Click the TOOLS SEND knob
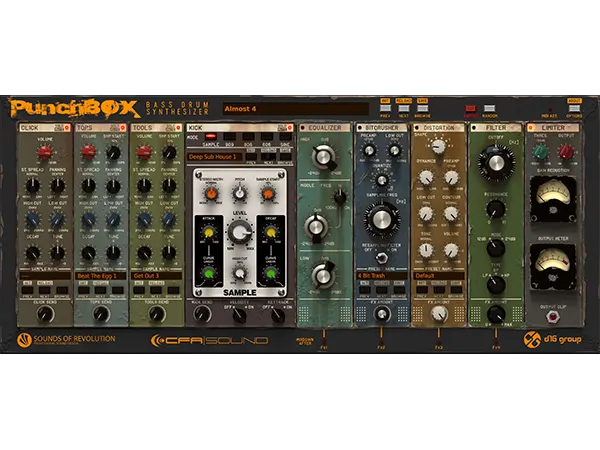Viewport: 600px width, 450px height. coord(157,314)
